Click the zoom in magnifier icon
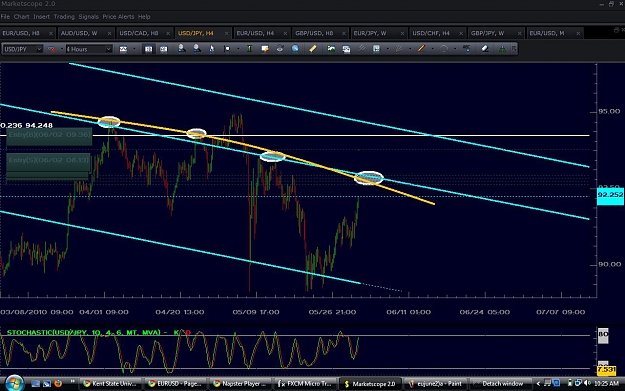625x391 pixels. [181, 49]
